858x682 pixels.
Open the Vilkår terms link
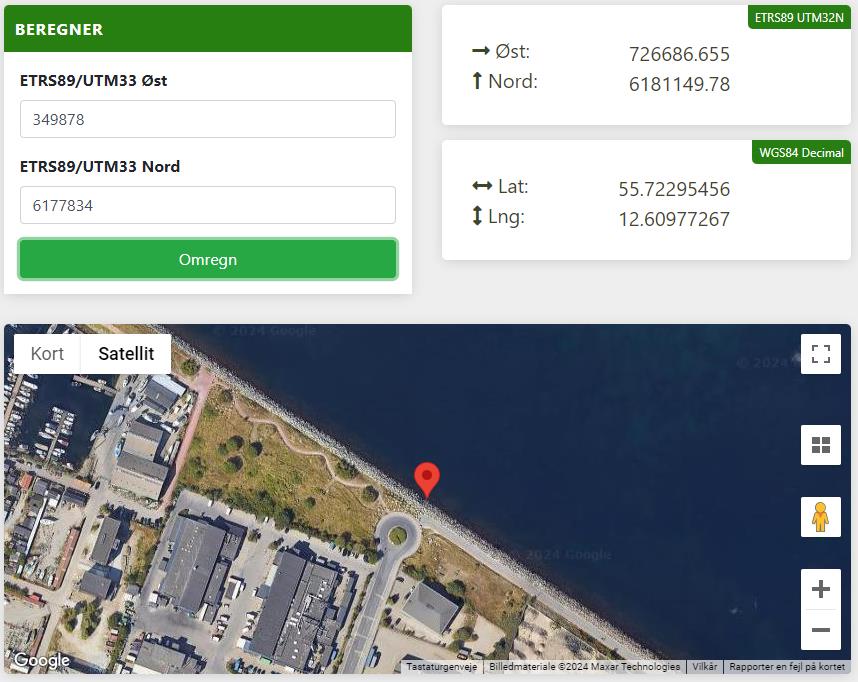tap(705, 667)
